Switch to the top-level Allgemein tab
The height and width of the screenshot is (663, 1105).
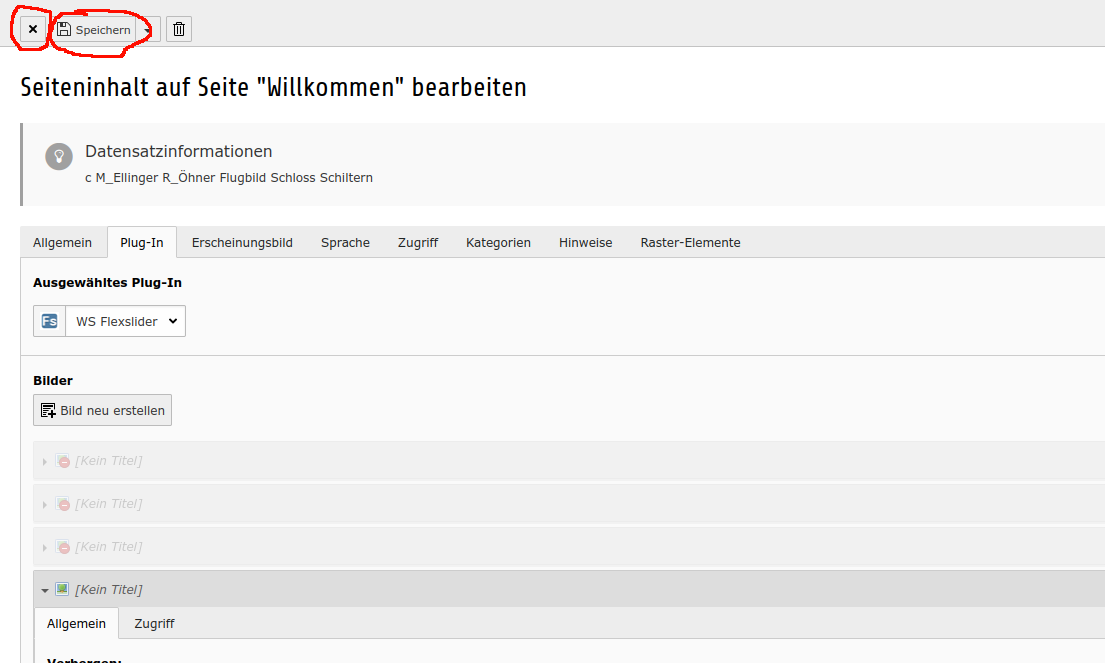click(x=62, y=242)
